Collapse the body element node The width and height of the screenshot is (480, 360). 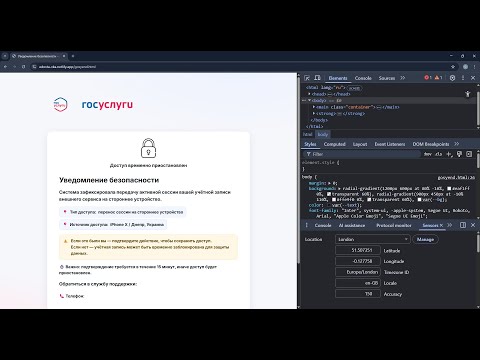tap(310, 100)
